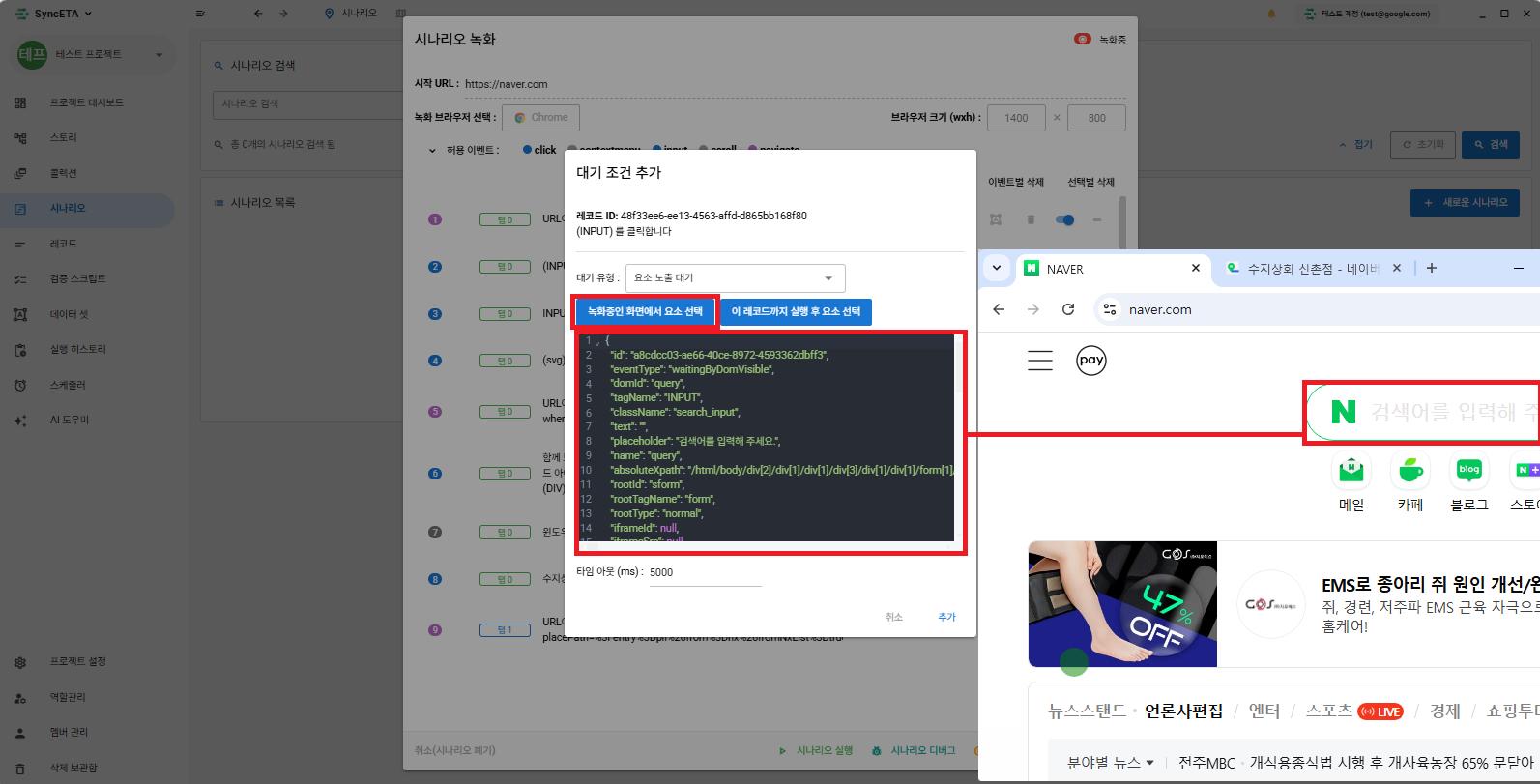Click the Chrome browser selection button
This screenshot has height=784, width=1540.
tap(540, 117)
